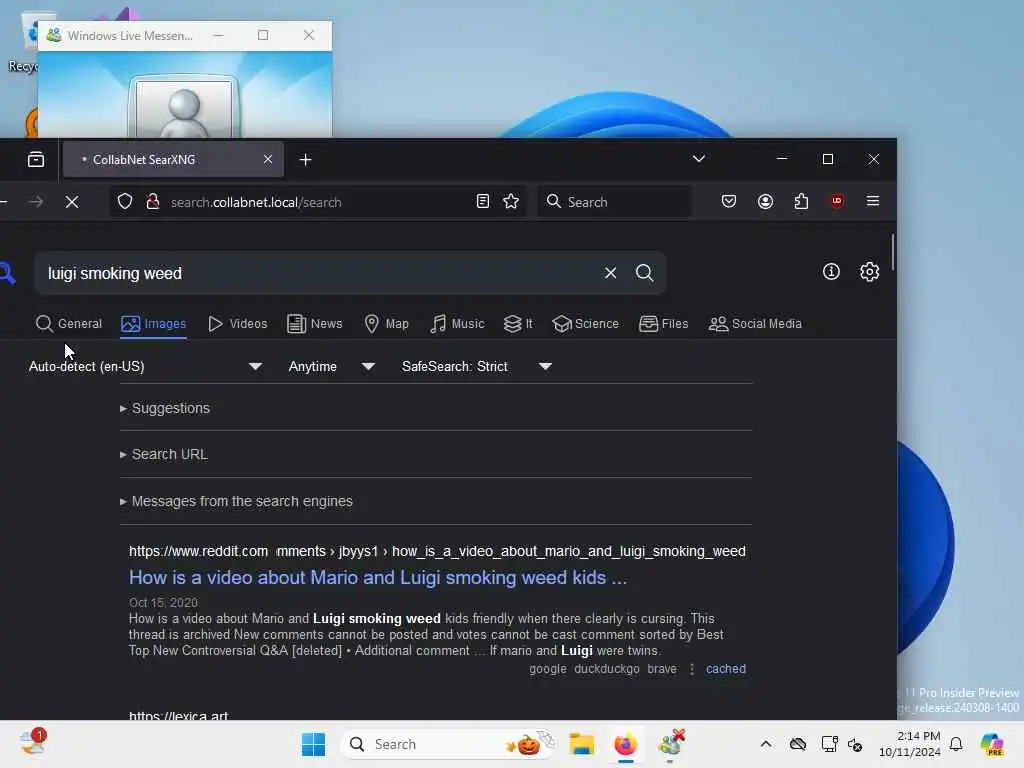Click the Oct 15, 2020 result date
Image resolution: width=1024 pixels, height=768 pixels.
(163, 602)
